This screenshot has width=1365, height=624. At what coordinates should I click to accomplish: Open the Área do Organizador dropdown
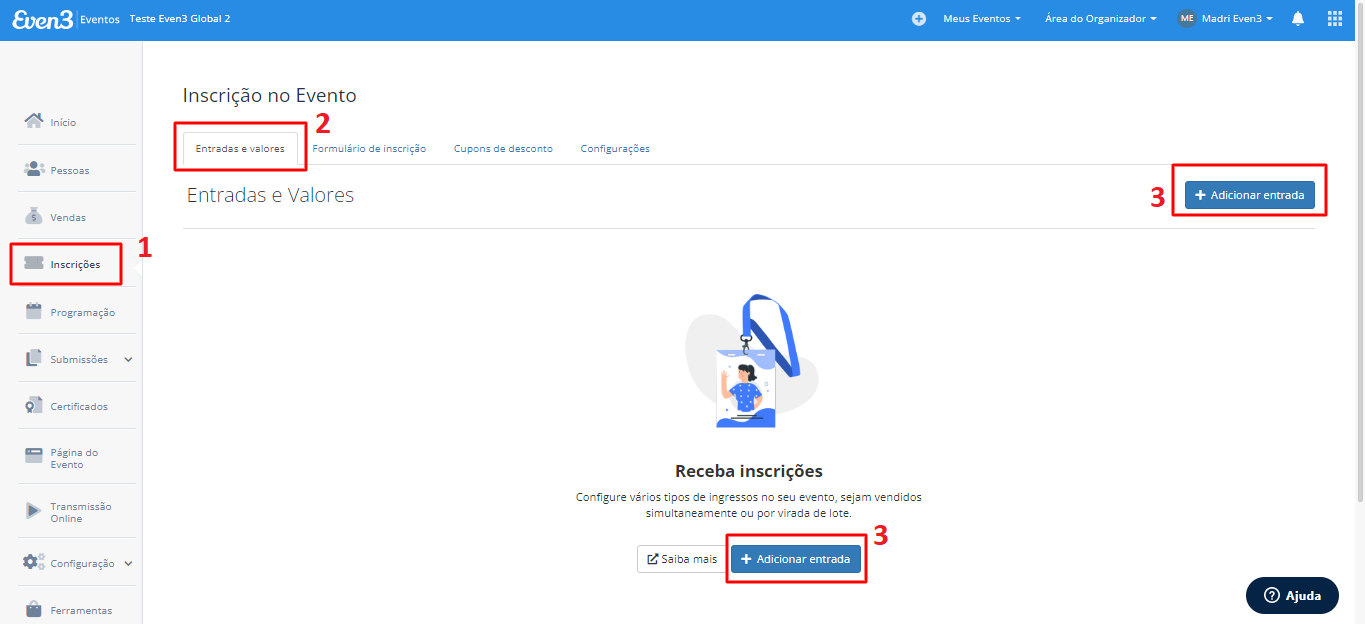(1098, 17)
